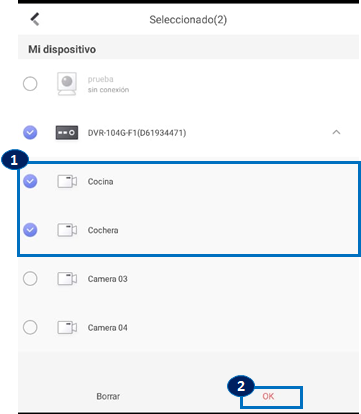Click the Camera 04 camera icon
Image resolution: width=361 pixels, height=414 pixels.
tap(67, 327)
